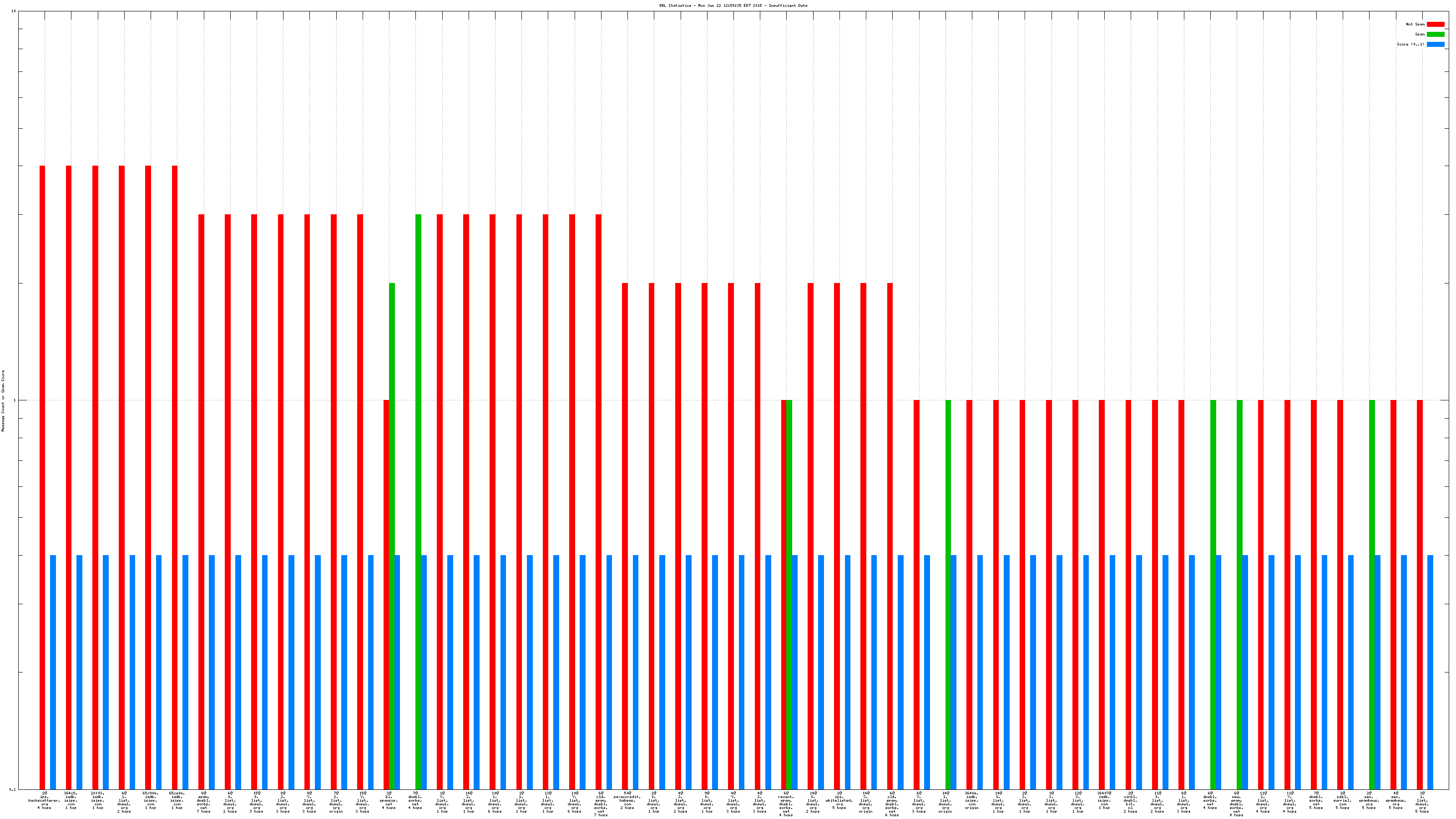Click the ips.backscatterer.org x-axis label

[44, 801]
